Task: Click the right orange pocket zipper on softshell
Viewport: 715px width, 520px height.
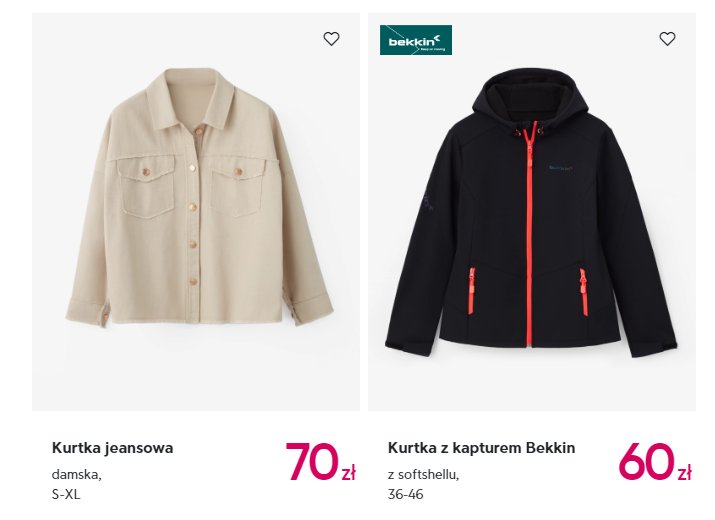Action: [x=583, y=292]
